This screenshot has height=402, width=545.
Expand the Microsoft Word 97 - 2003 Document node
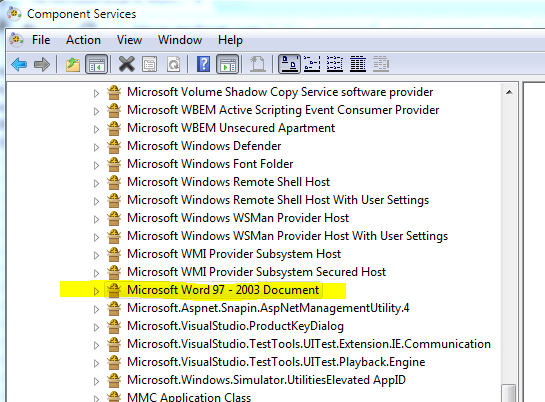tap(96, 291)
